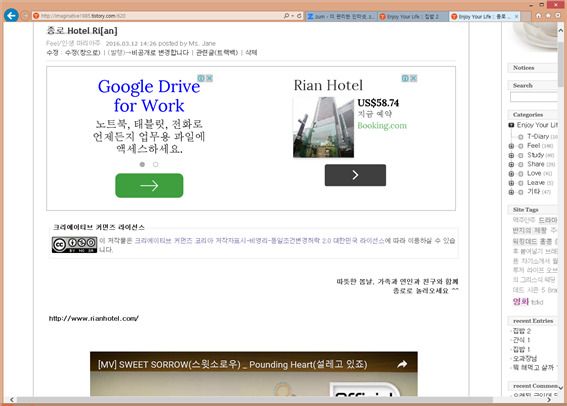Expand the Feel category plus icon

511,146
